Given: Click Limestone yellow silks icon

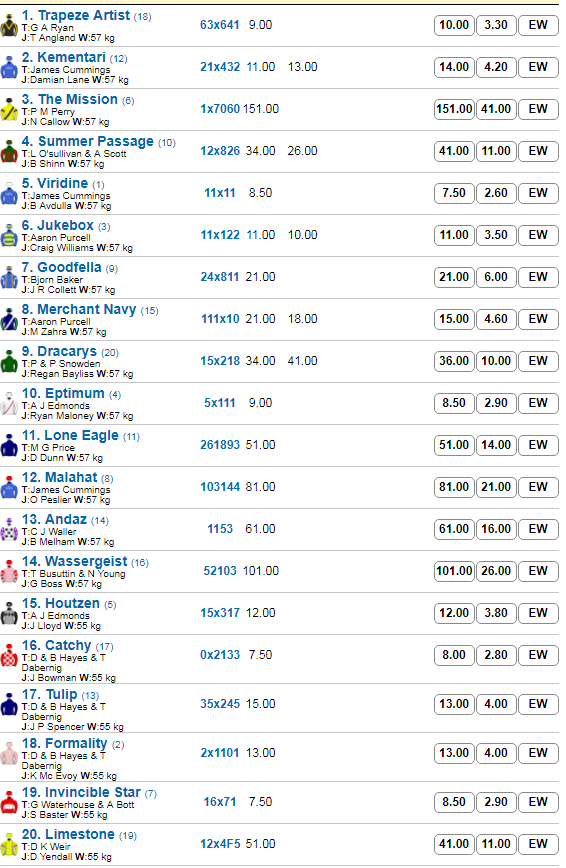Looking at the screenshot, I should (x=9, y=845).
